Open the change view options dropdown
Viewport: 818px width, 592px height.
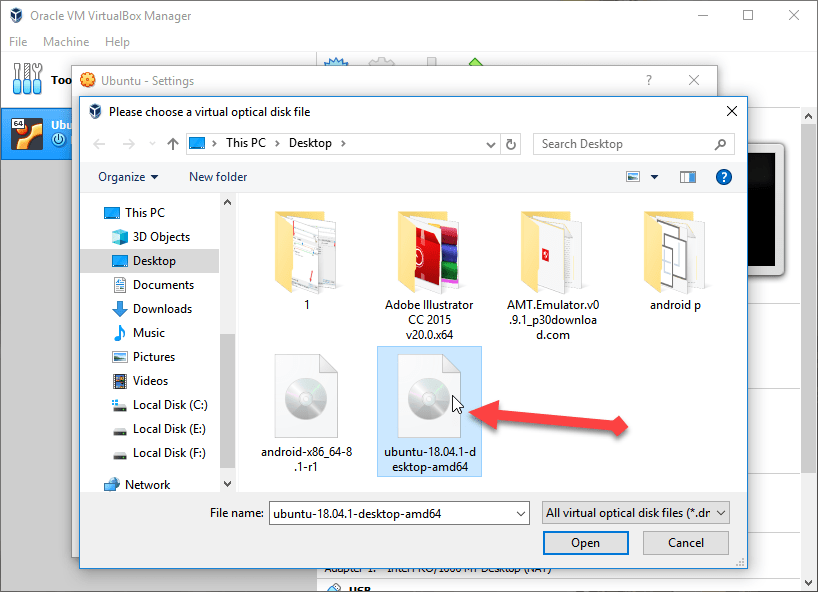[x=654, y=177]
